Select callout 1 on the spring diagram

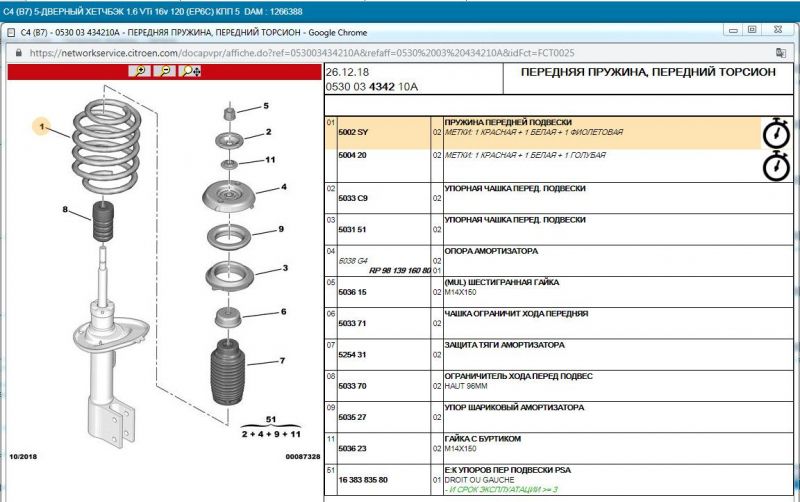[43, 127]
